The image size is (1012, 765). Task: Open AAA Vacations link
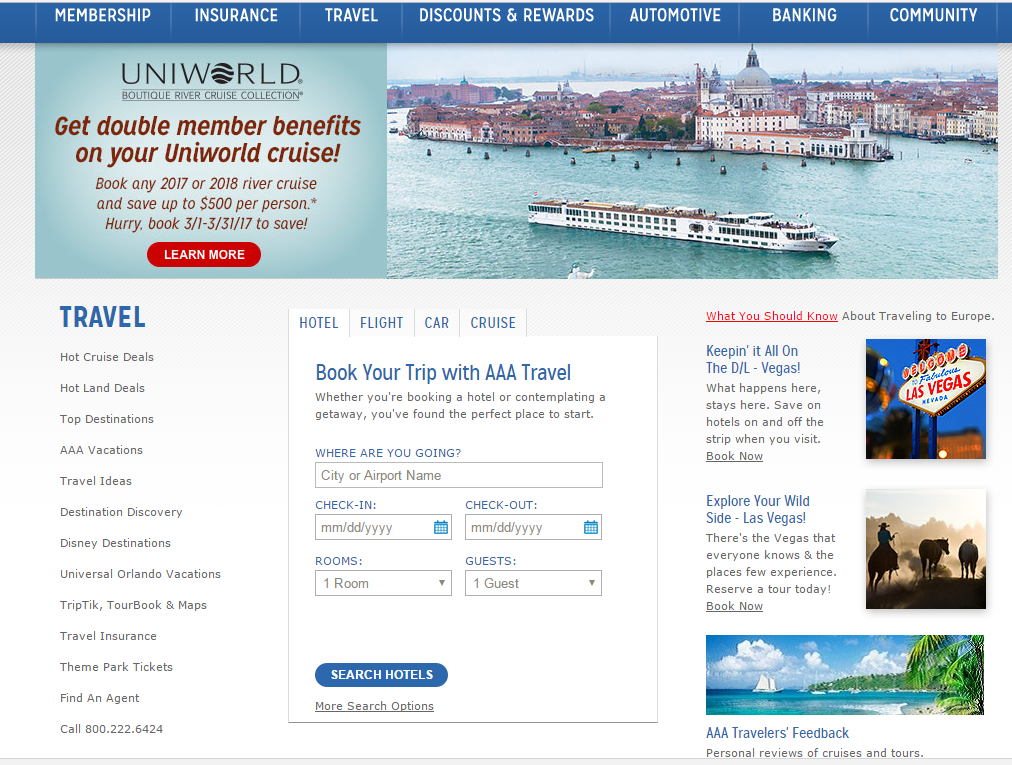[101, 450]
